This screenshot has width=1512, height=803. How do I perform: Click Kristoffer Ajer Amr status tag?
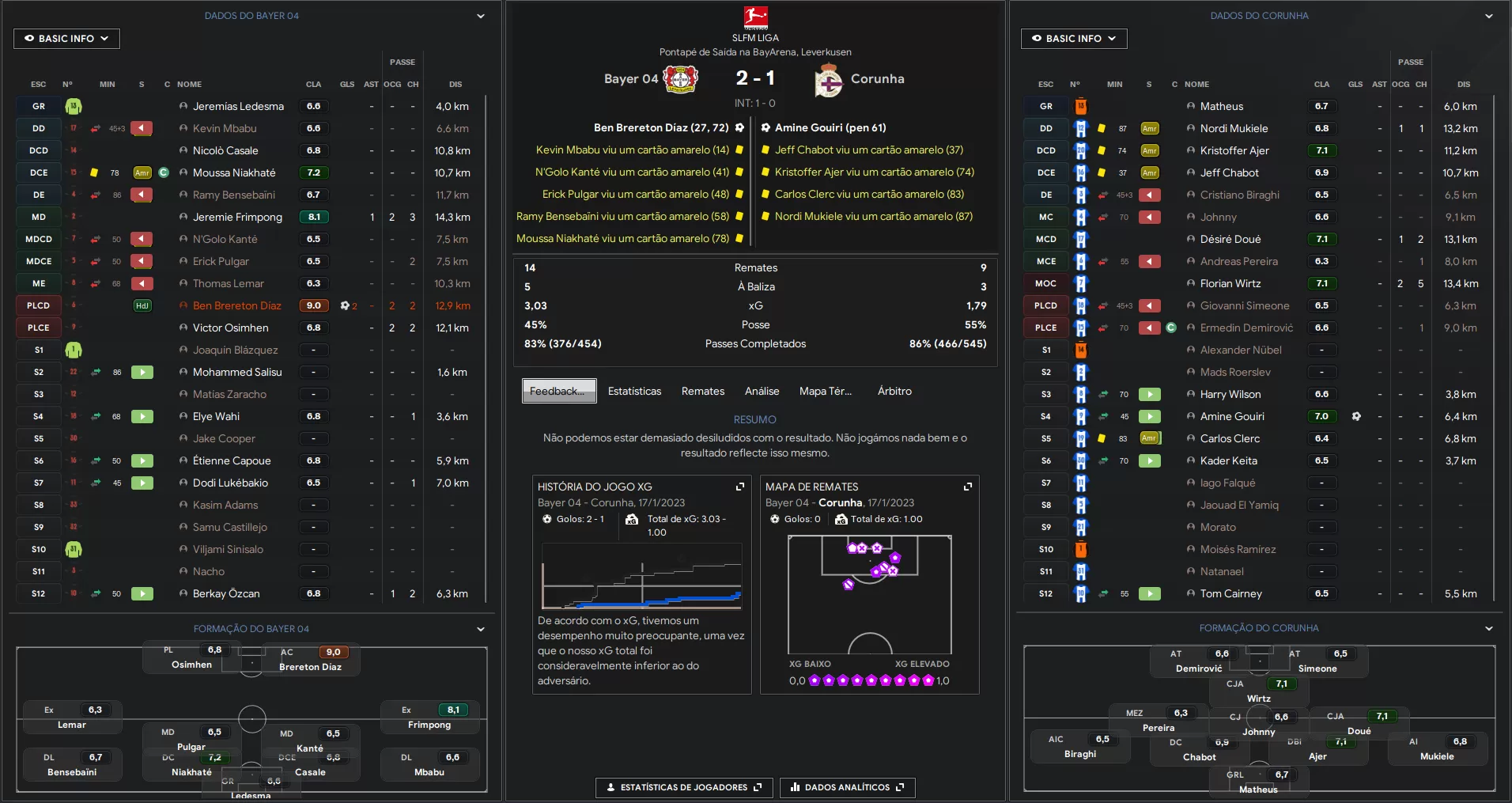point(1150,150)
